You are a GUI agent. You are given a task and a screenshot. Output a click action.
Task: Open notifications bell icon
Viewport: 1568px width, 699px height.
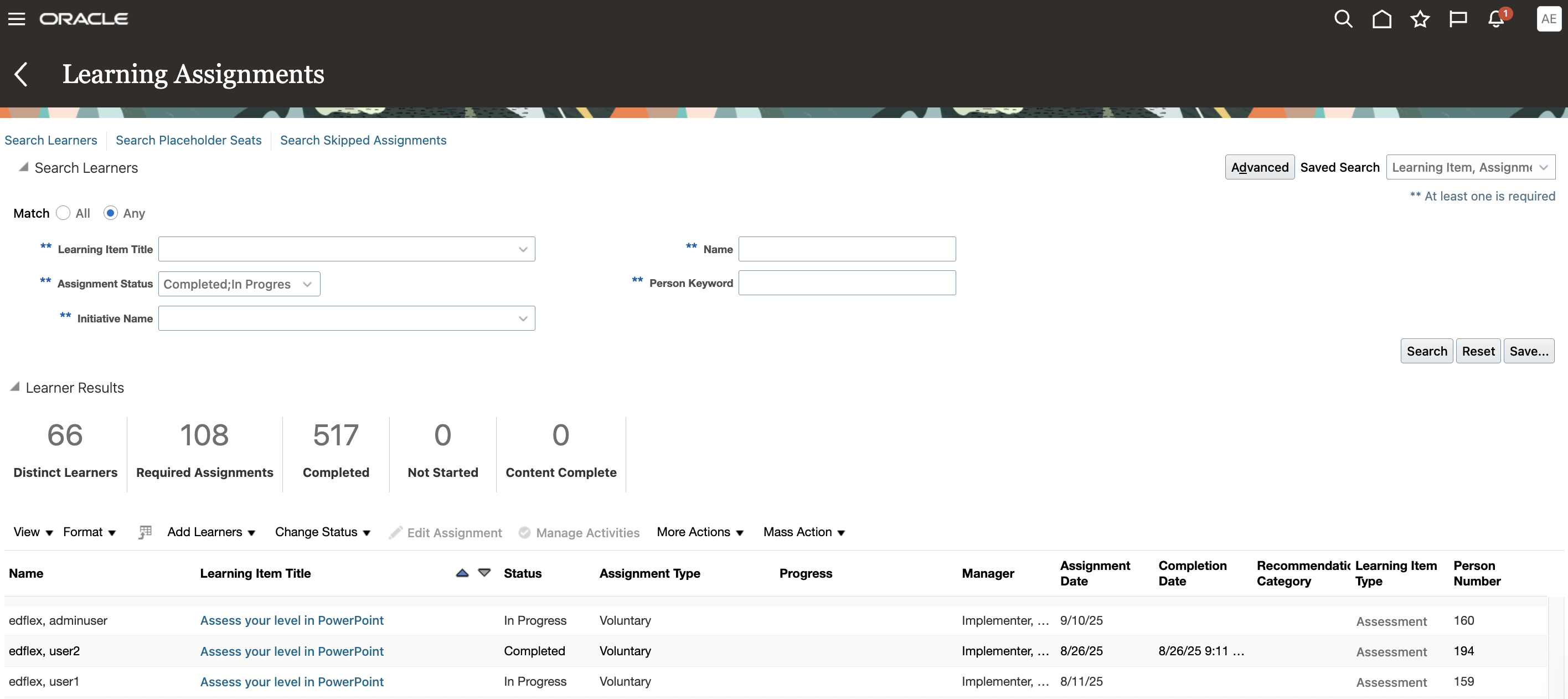(x=1496, y=19)
